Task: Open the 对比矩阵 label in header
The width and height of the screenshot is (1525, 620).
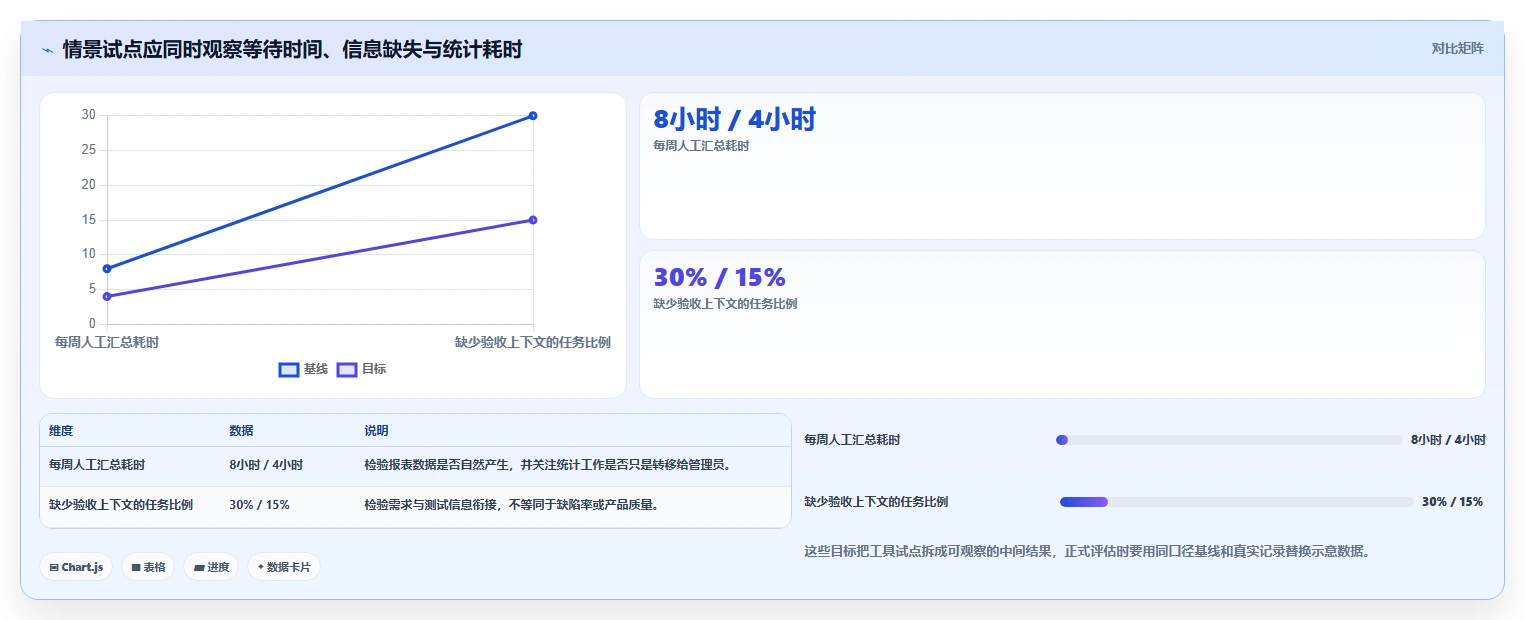Action: [1458, 48]
